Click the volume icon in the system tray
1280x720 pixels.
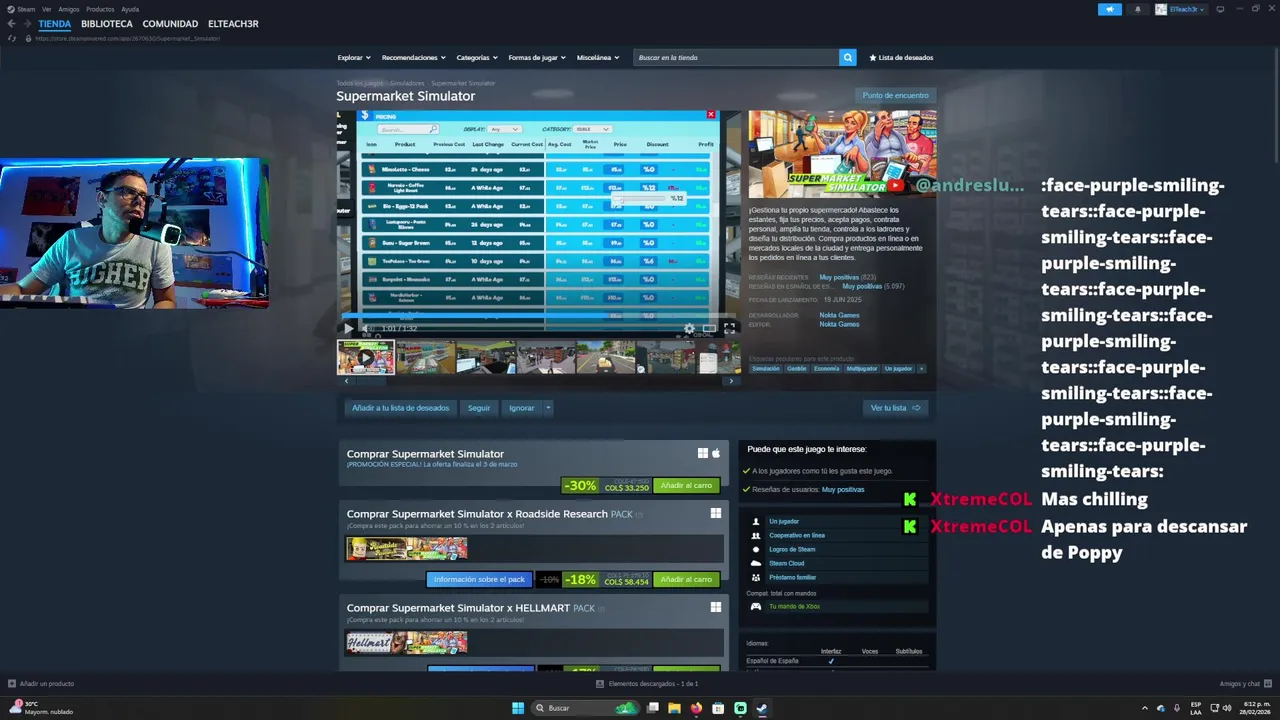coord(1227,708)
